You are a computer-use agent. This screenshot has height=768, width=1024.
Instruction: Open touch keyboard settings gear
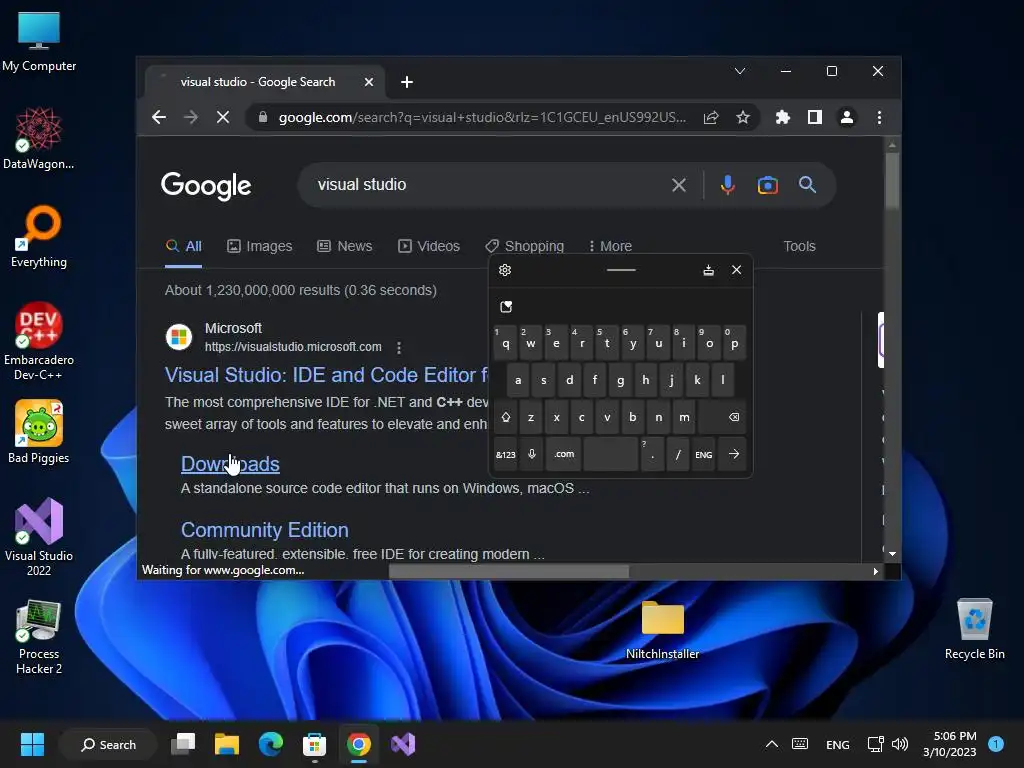505,270
